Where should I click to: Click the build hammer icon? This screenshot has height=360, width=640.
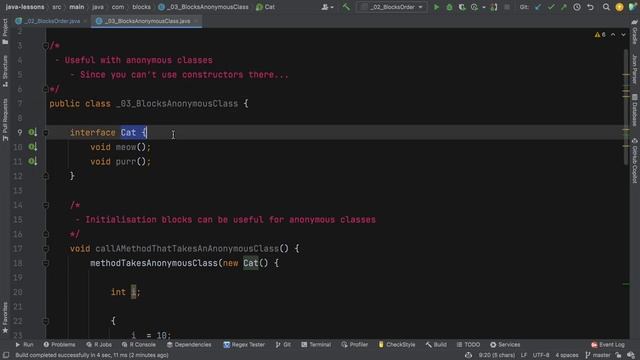pyautogui.click(x=346, y=7)
